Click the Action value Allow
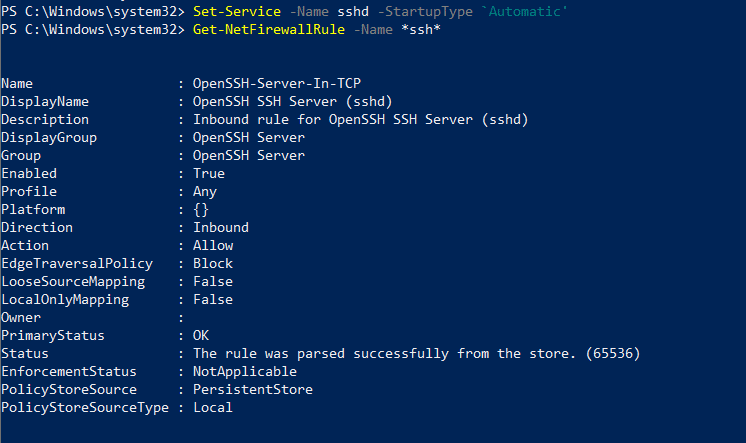 point(213,246)
